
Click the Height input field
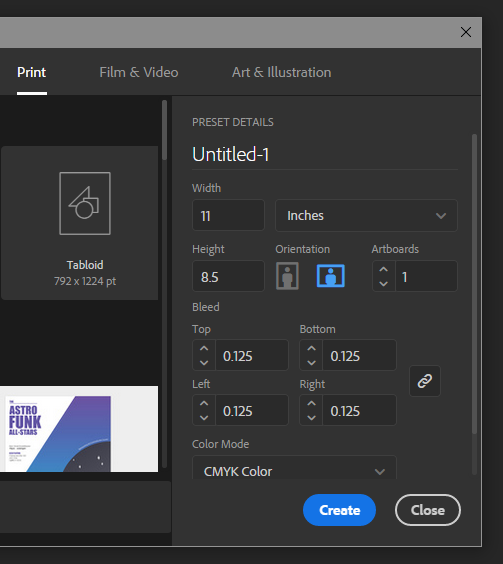pos(228,276)
